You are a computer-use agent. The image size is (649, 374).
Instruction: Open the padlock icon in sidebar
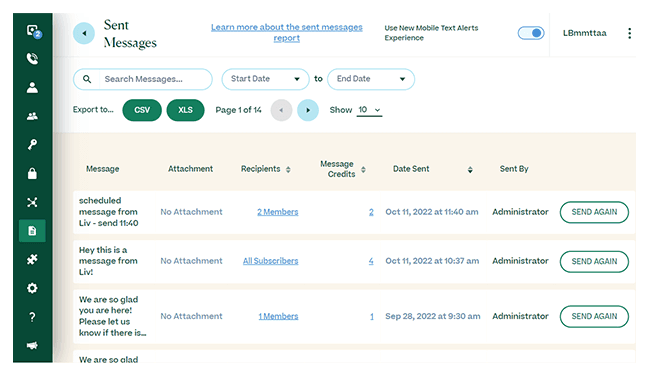tap(32, 173)
